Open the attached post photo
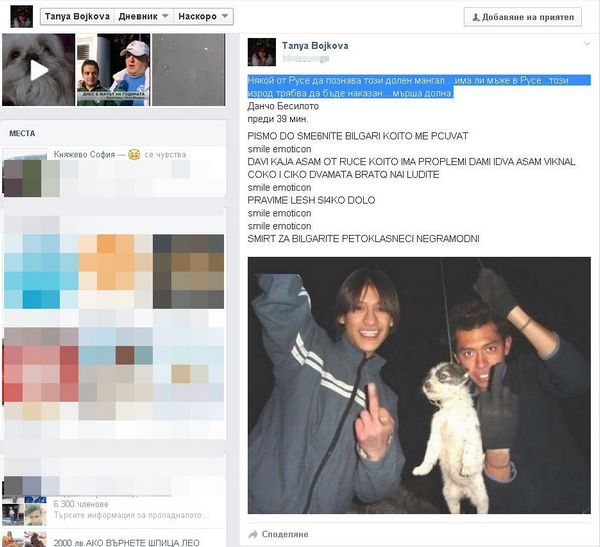Image resolution: width=600 pixels, height=547 pixels. coord(418,386)
